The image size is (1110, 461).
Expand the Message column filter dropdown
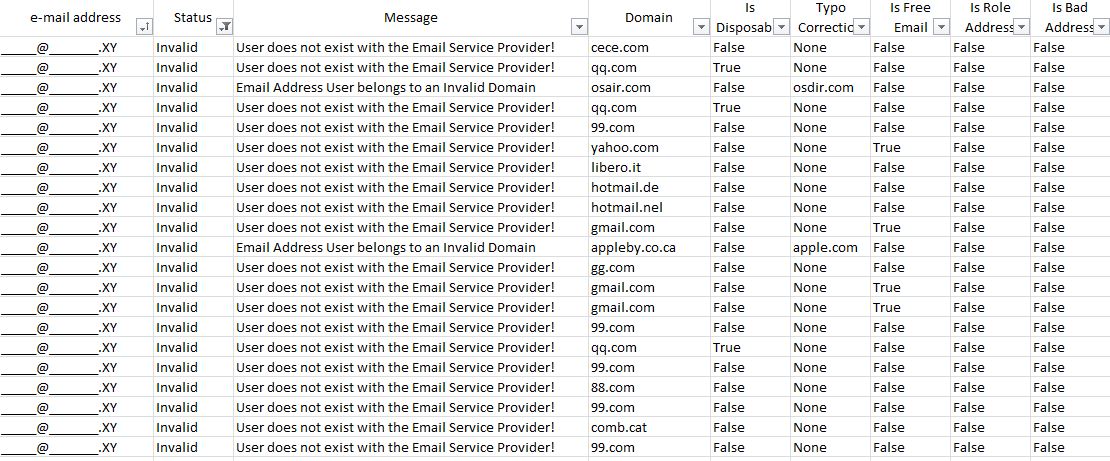click(579, 27)
